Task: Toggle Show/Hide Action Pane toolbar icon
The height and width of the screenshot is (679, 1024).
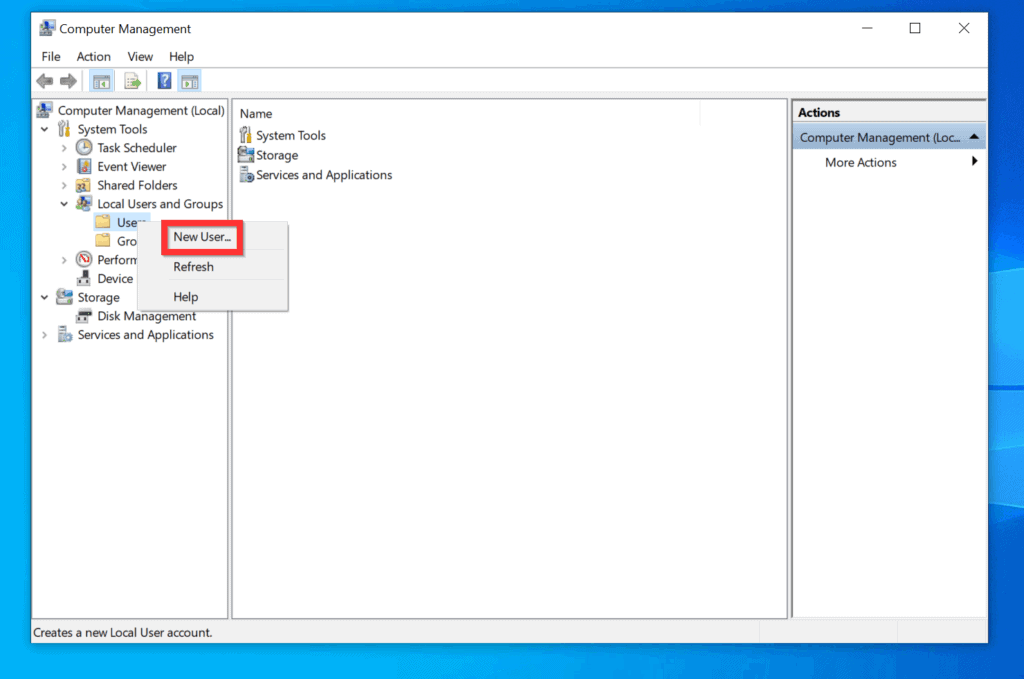Action: [189, 81]
